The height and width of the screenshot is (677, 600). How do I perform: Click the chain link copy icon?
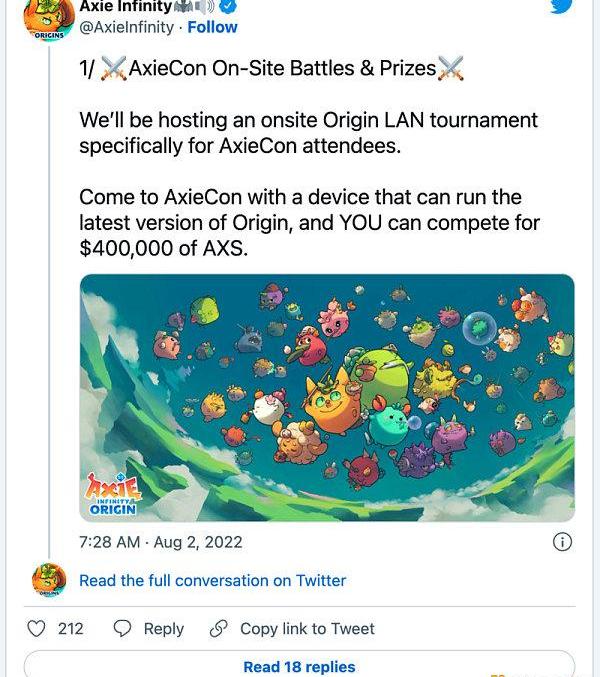point(218,629)
